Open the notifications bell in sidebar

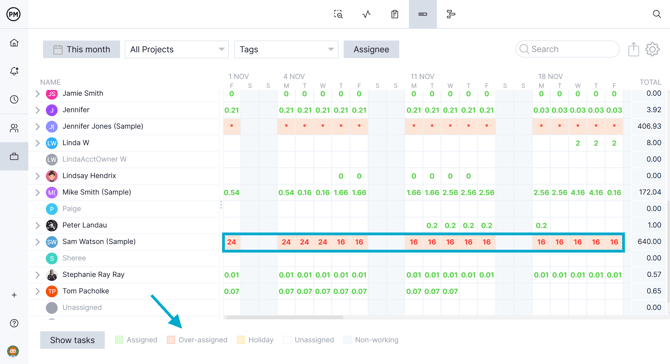[14, 71]
